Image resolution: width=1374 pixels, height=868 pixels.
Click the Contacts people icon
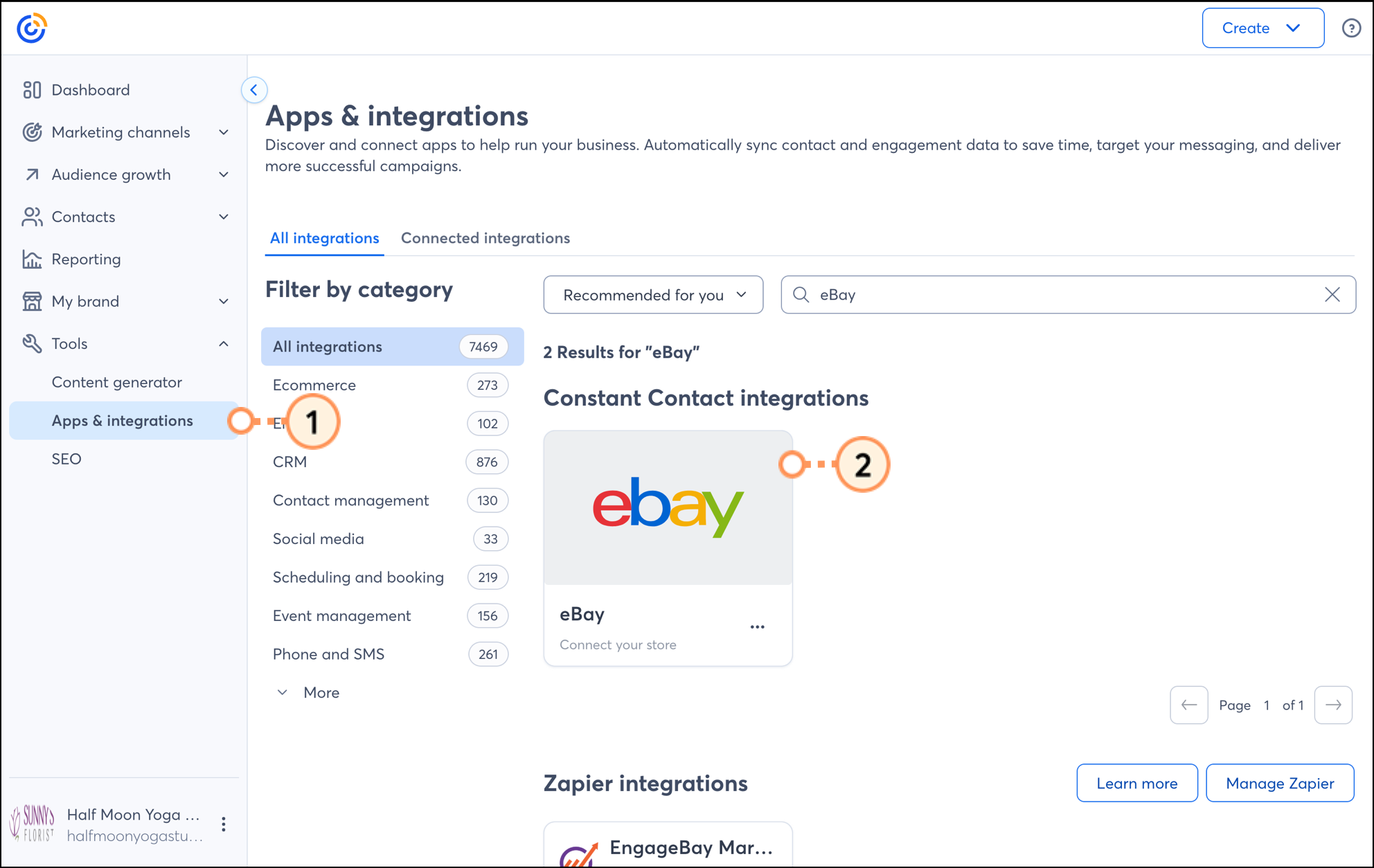coord(32,217)
